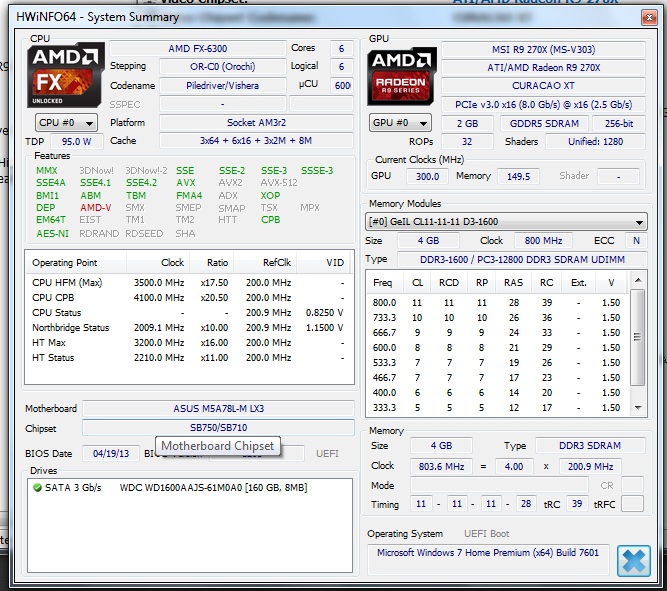
Task: Click the AMD FX Unlocked CPU logo
Action: [66, 75]
